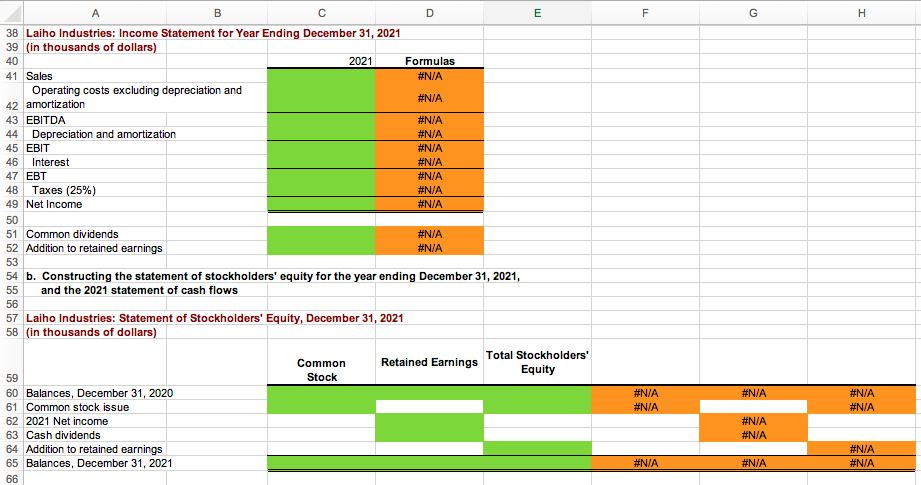Select row 53 header
This screenshot has height=485, width=921.
point(12,262)
